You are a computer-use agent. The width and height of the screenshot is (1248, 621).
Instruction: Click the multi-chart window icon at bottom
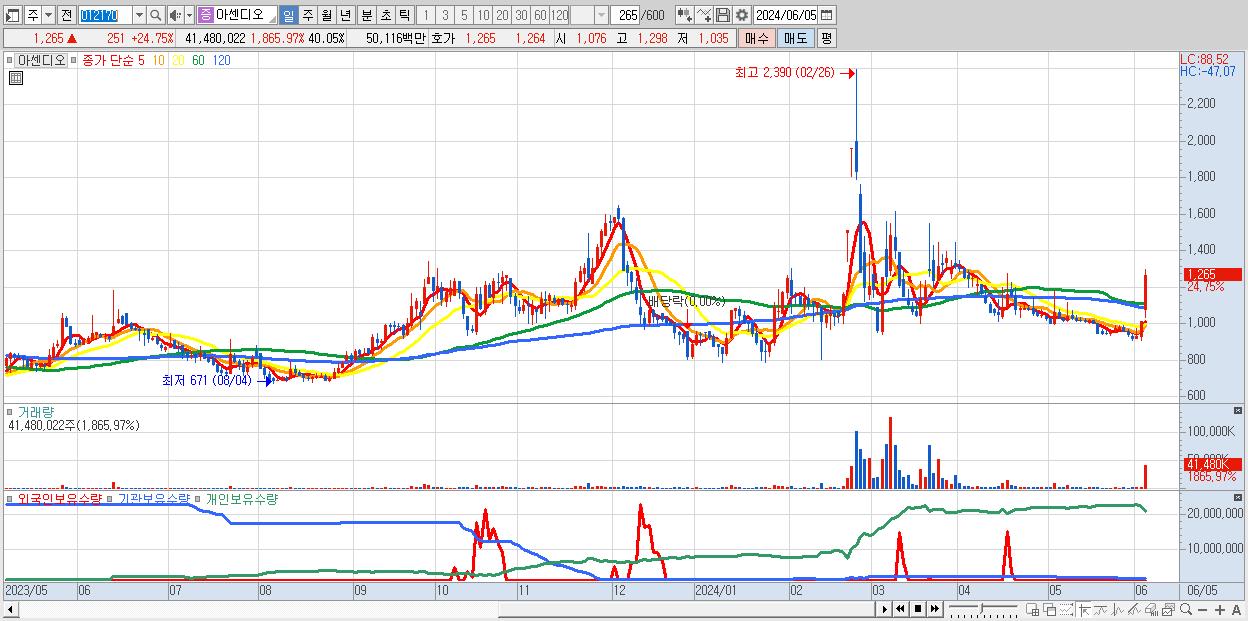coord(1033,609)
